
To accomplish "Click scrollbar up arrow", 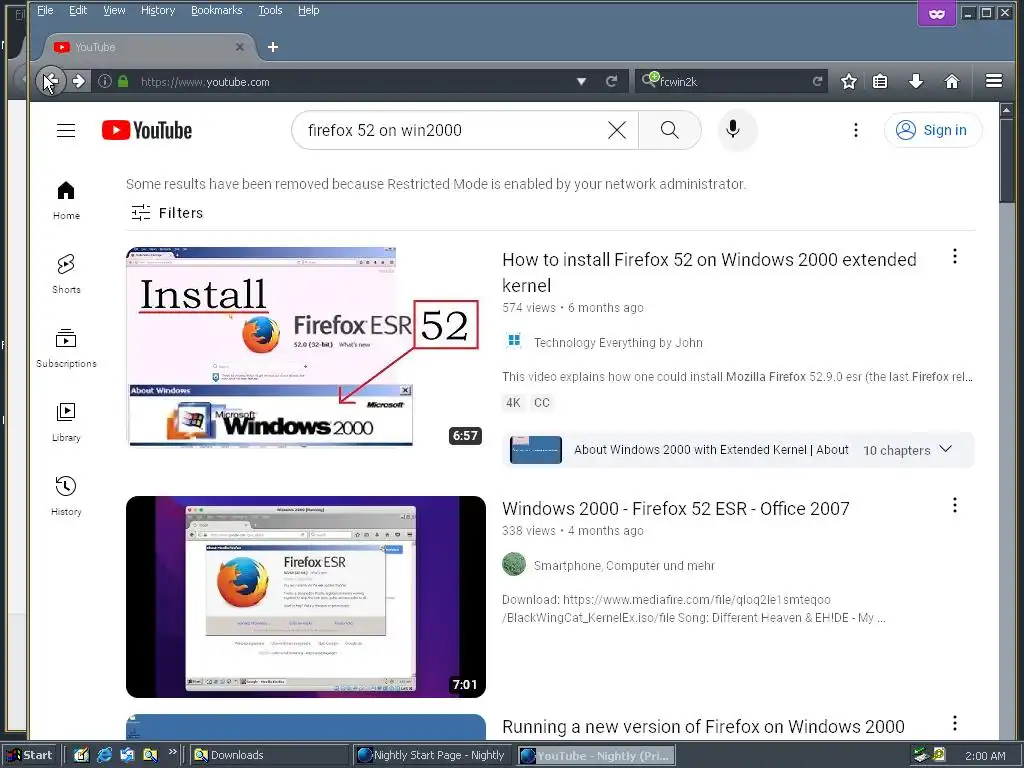I will [1006, 110].
